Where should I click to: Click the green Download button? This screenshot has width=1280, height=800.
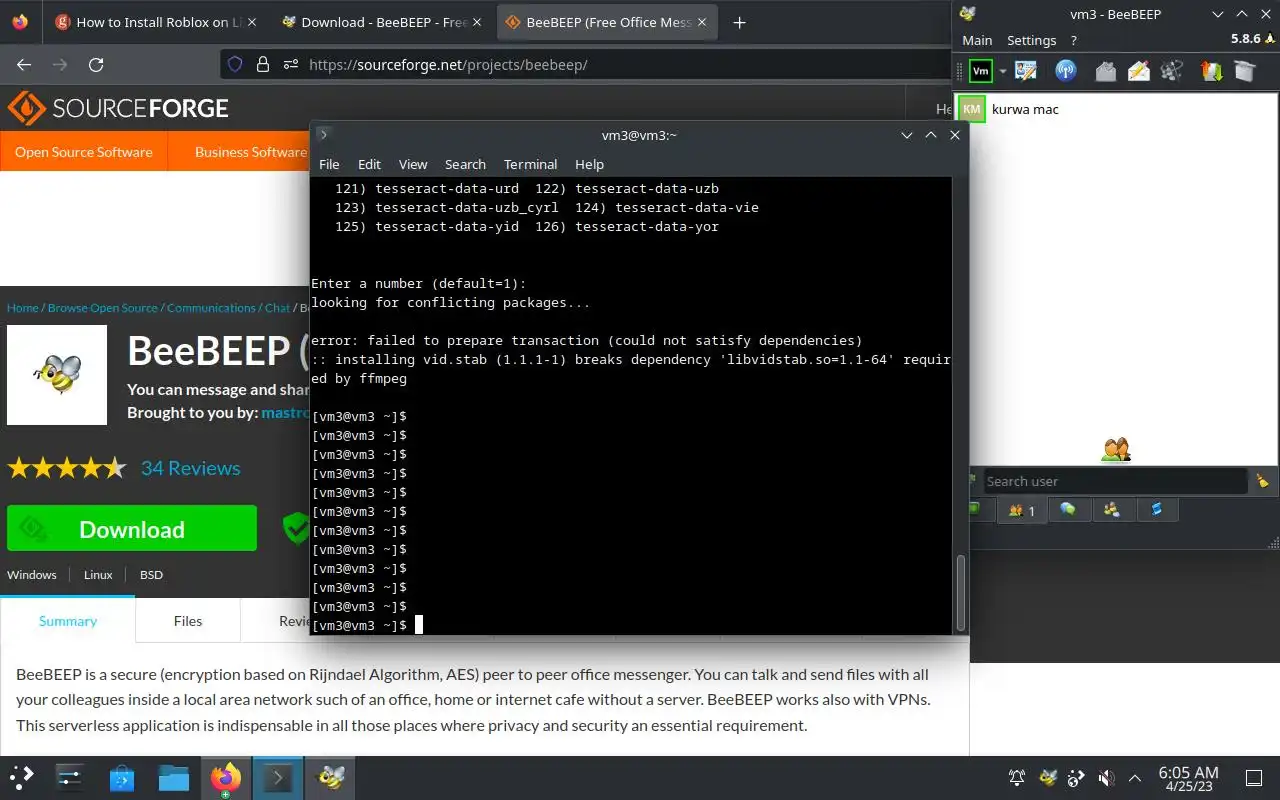click(x=132, y=529)
